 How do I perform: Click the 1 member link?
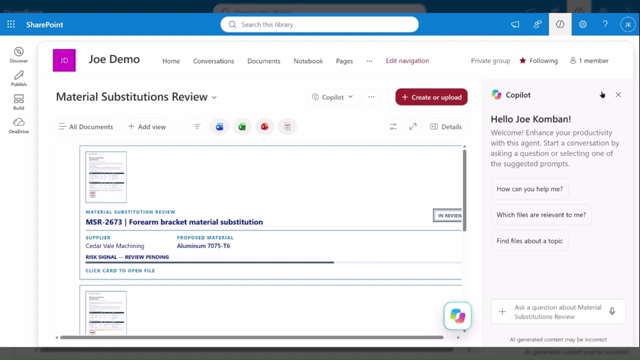589,61
